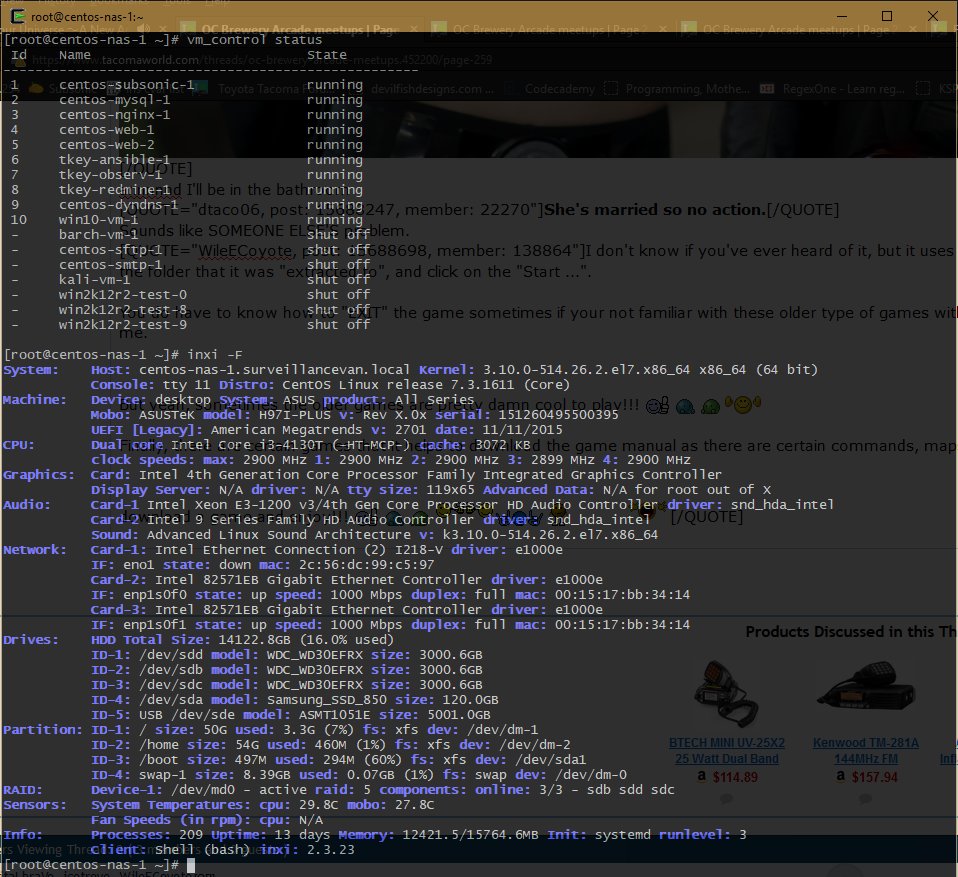Image resolution: width=958 pixels, height=877 pixels.
Task: Click the CPU temperature value 29.8C
Action: pos(318,804)
